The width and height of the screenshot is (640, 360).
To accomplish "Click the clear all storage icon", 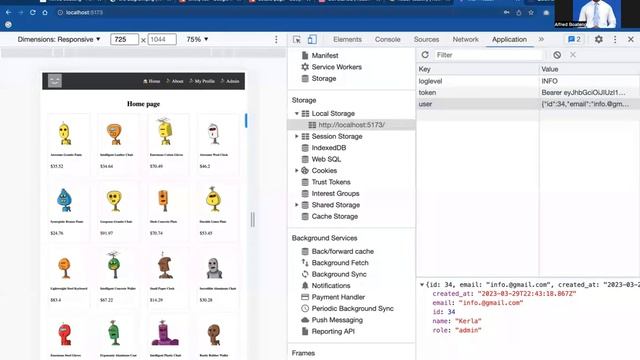I will (x=557, y=55).
